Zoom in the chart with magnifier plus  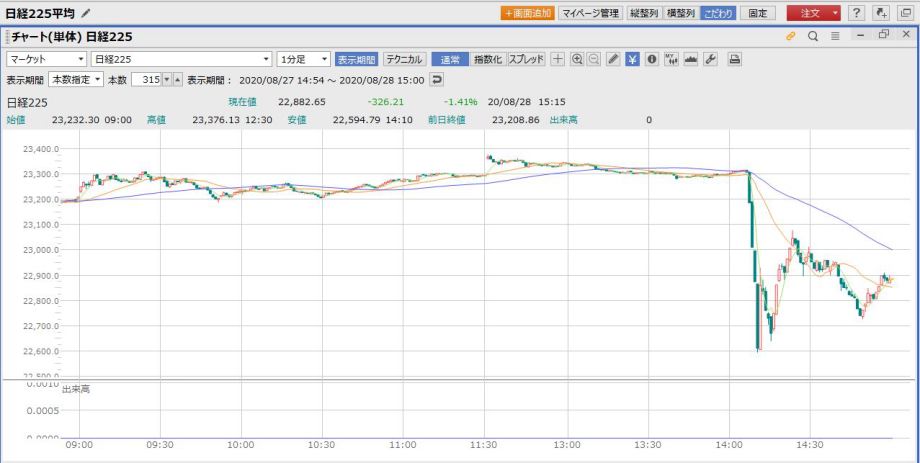577,59
